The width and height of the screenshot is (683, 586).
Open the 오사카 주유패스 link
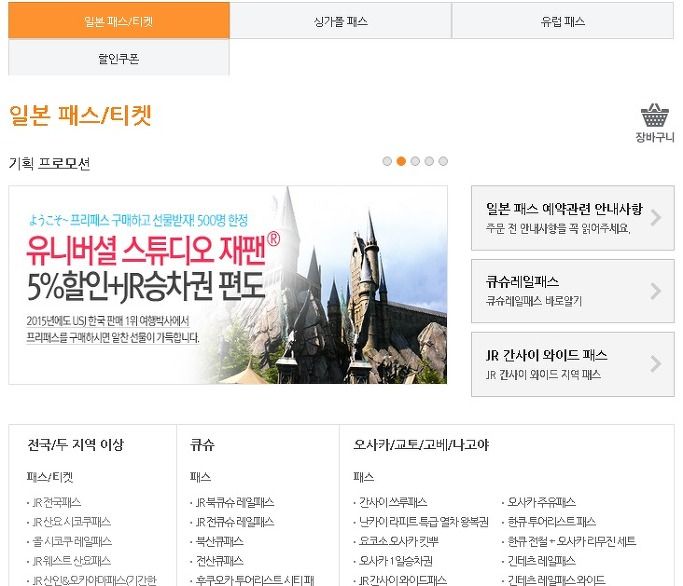[541, 502]
